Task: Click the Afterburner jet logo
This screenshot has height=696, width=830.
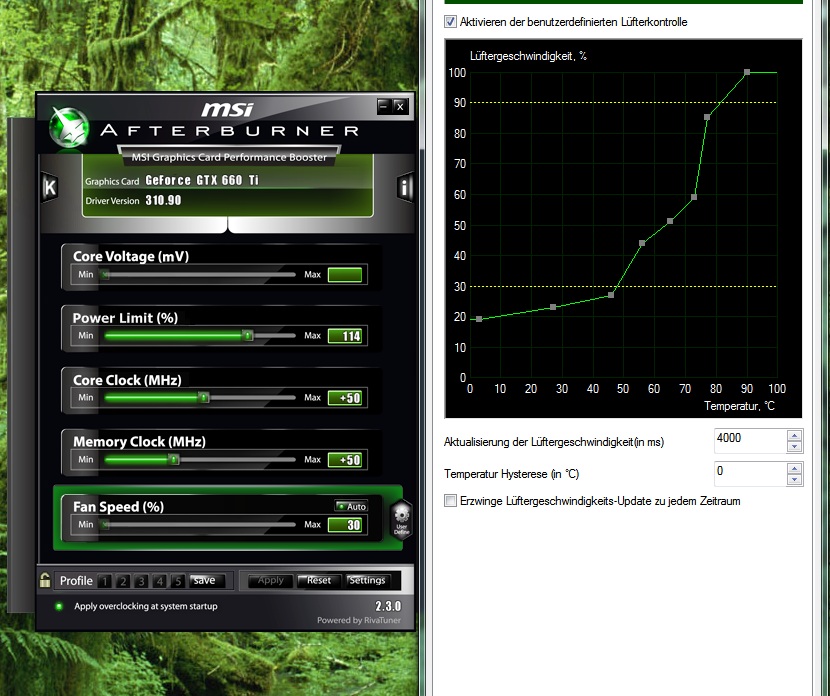Action: (70, 126)
